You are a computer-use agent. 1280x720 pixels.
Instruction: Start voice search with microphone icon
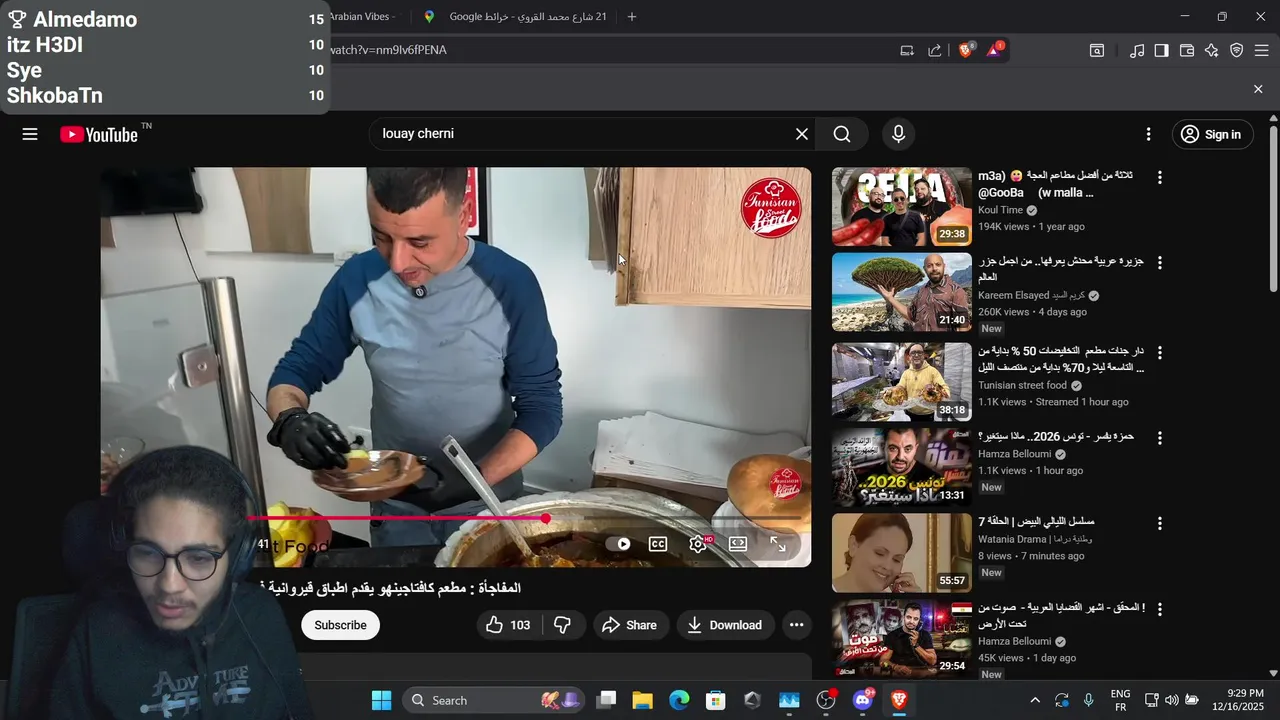(898, 134)
